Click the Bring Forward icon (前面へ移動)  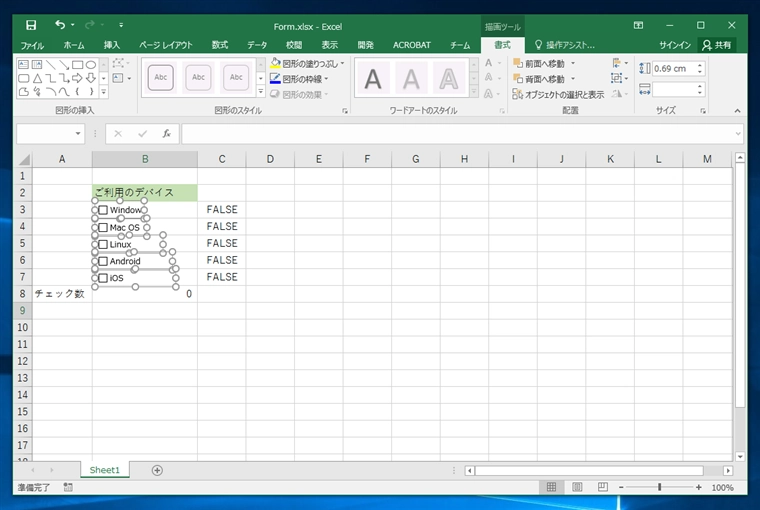(x=518, y=63)
